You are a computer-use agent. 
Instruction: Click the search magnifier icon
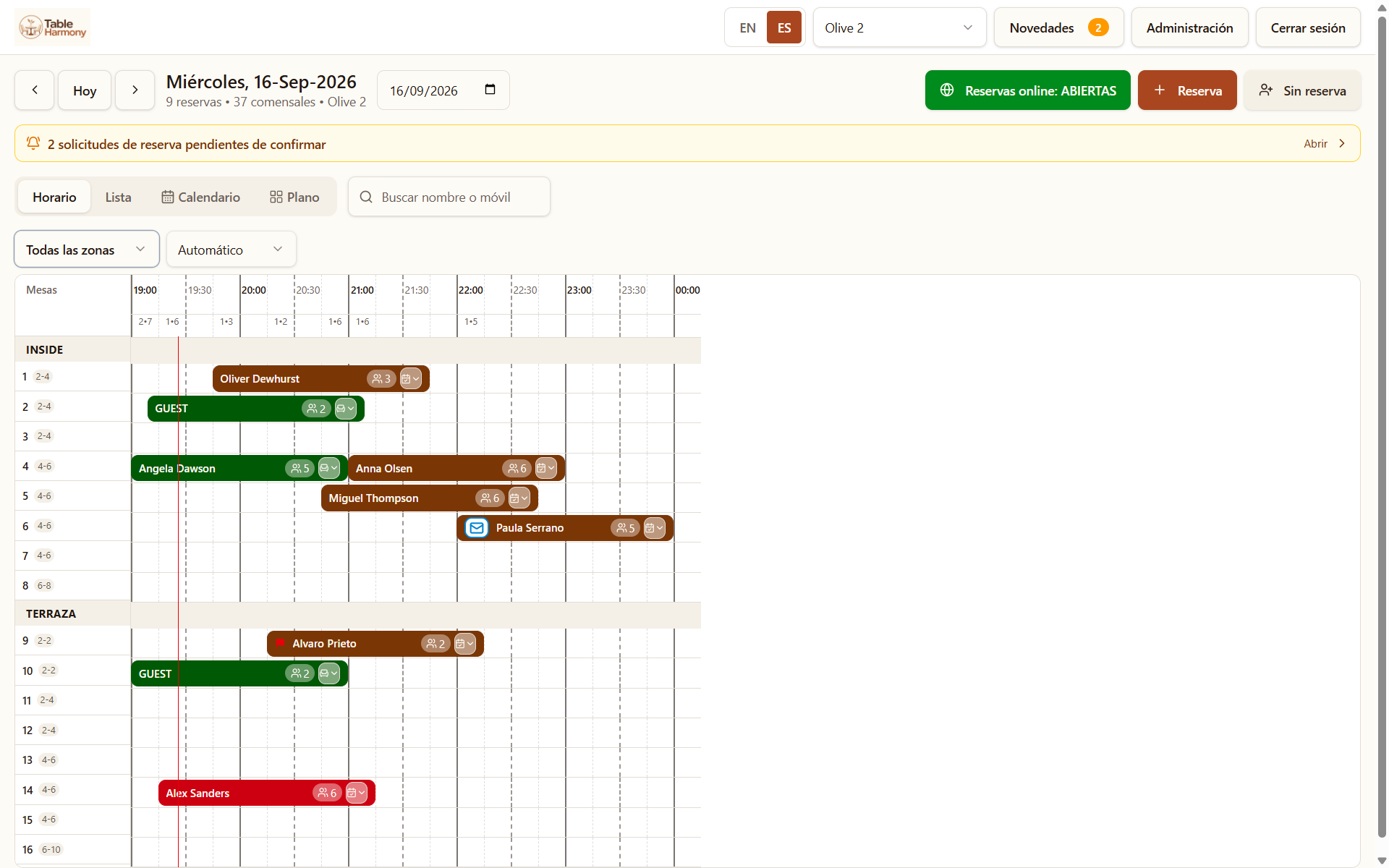pos(366,197)
